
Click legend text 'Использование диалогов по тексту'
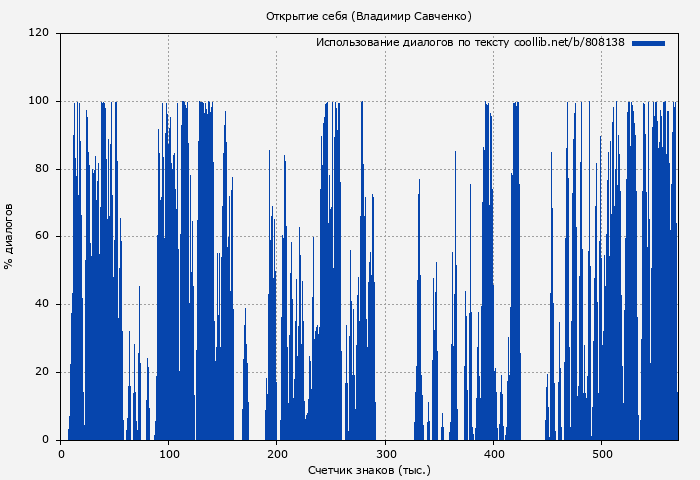click(413, 43)
